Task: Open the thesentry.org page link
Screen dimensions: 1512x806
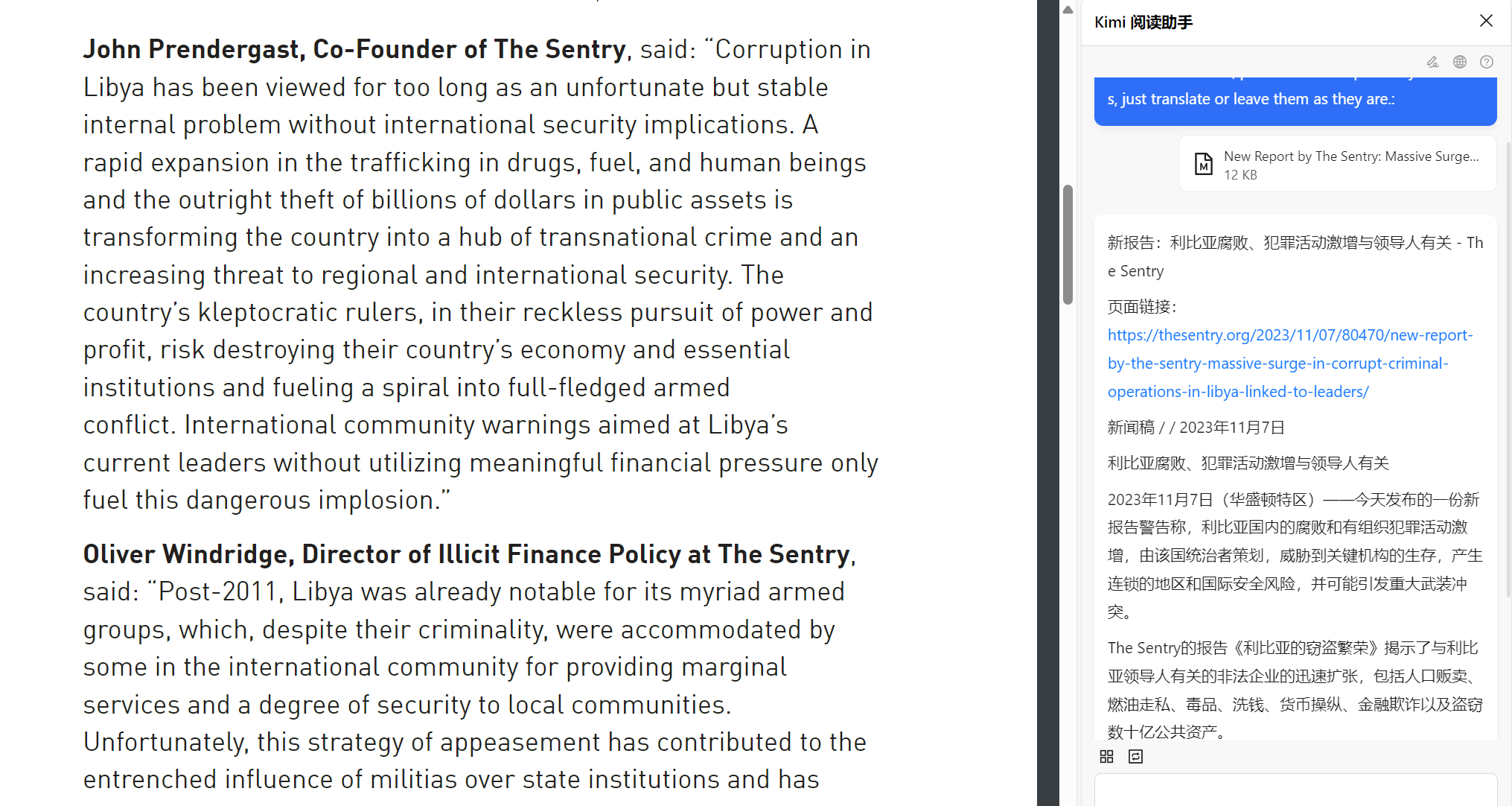Action: point(1289,364)
